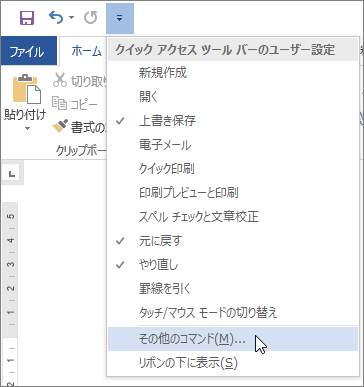Image resolution: width=364 pixels, height=387 pixels.
Task: Choose リボンの下に表示(S) menu item
Action: point(233,363)
